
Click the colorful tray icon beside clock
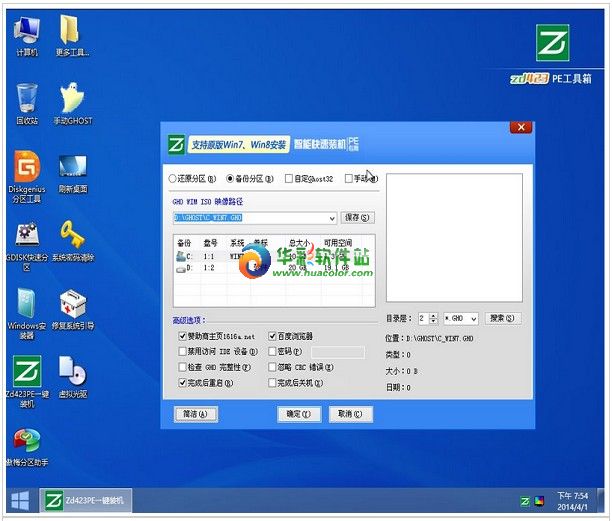tap(539, 501)
